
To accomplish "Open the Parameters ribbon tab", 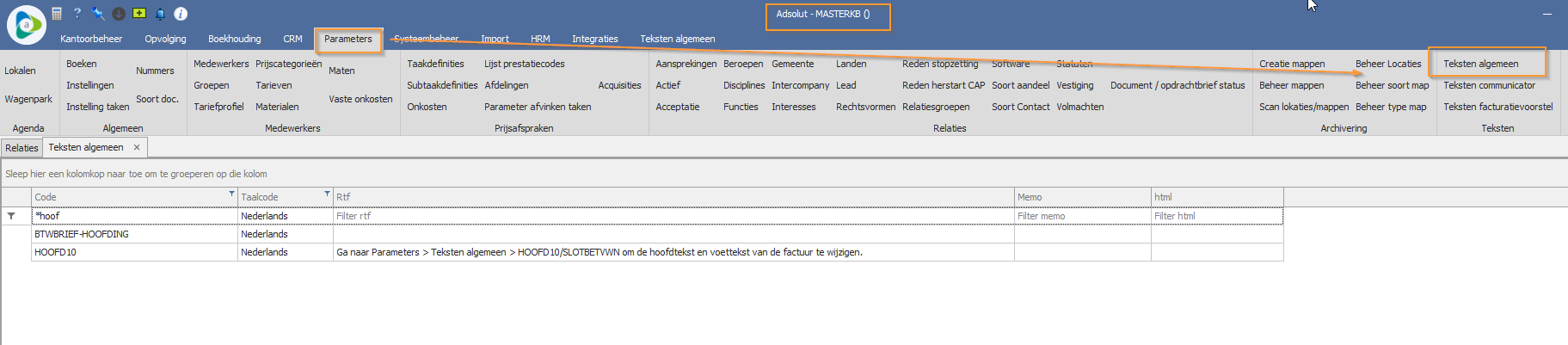I will [347, 39].
